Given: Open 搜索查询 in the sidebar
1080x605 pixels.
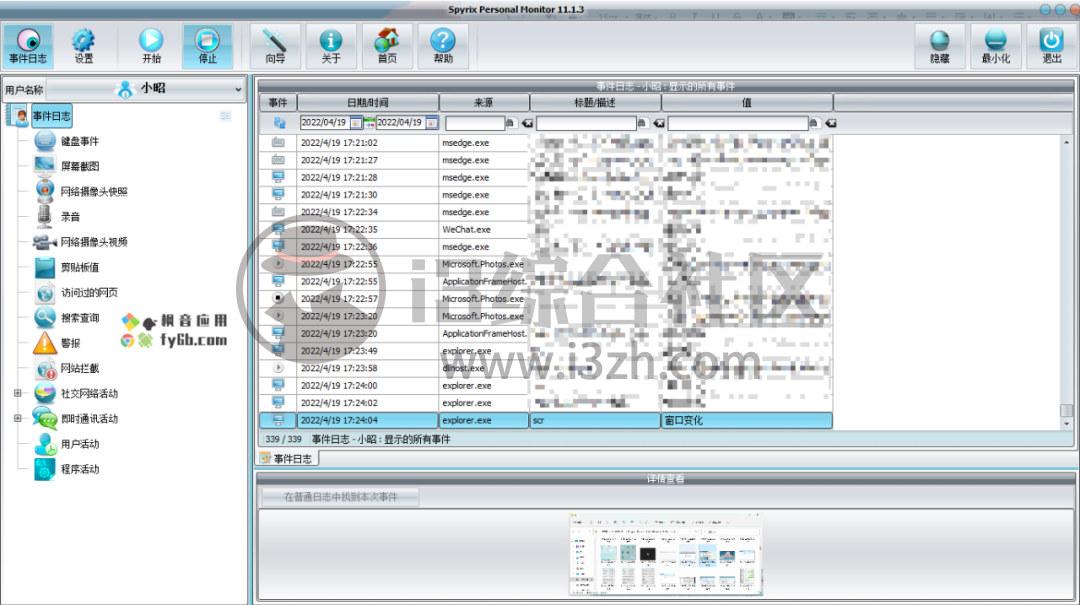Looking at the screenshot, I should coord(79,318).
